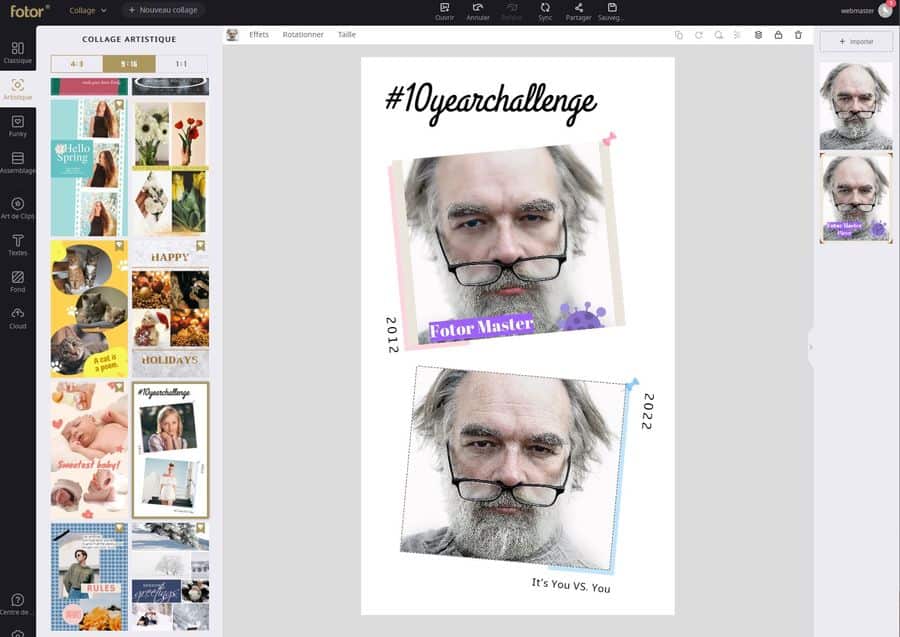Image resolution: width=900 pixels, height=637 pixels.
Task: Open the layers stack icon
Action: pos(758,35)
